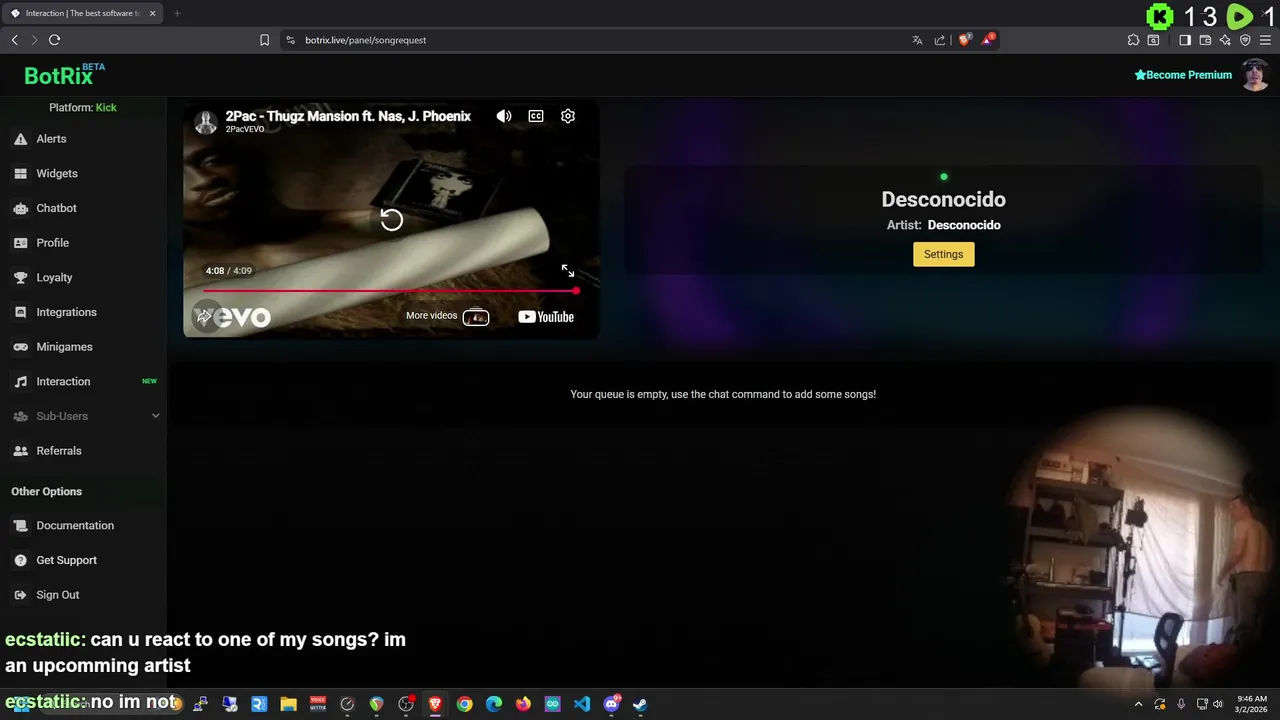Open Brave Rewards triangle icon
1280x720 pixels.
pos(988,40)
